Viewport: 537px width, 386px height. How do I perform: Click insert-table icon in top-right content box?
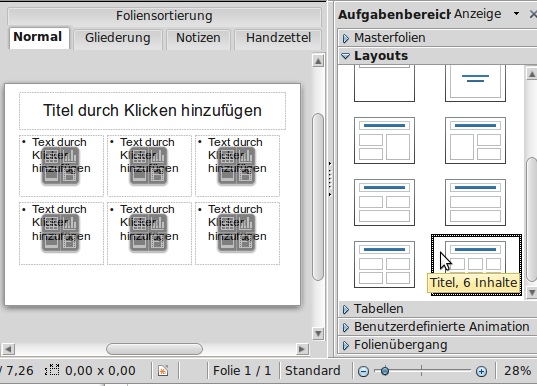tap(227, 157)
